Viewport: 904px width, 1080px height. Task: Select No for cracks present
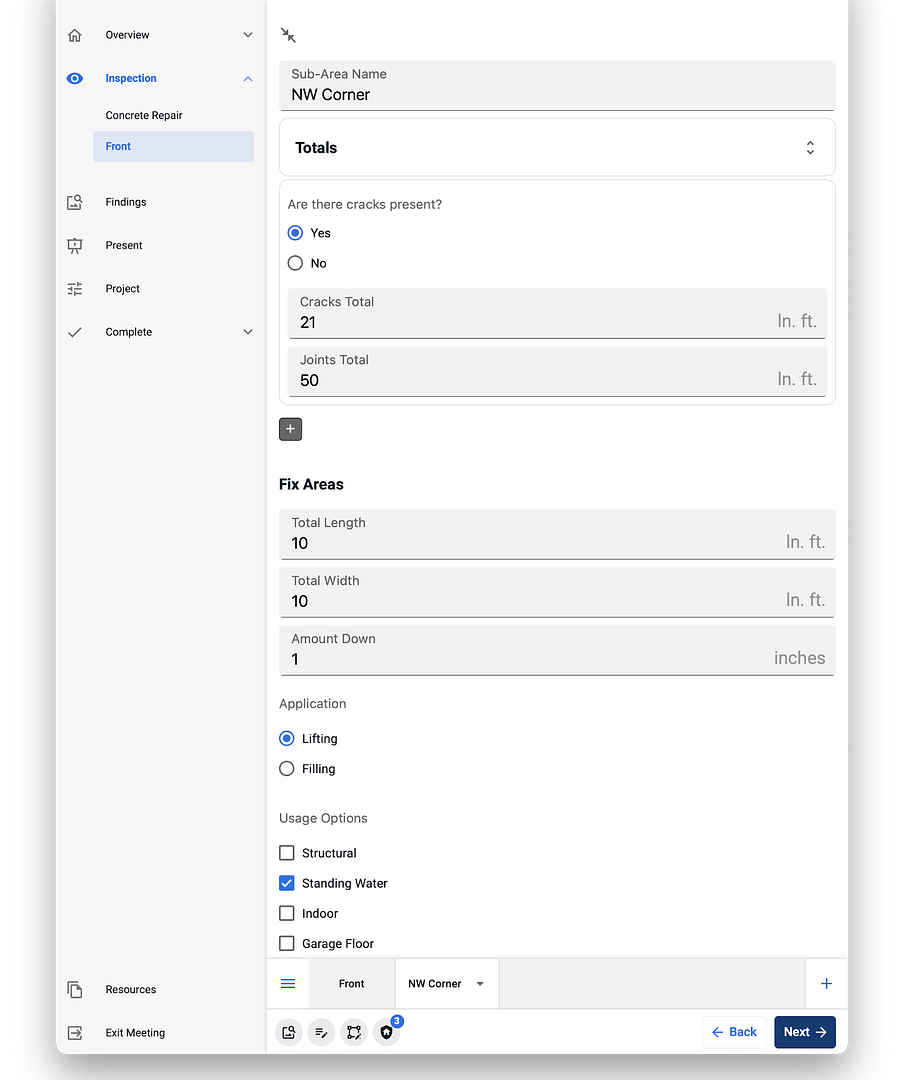[295, 263]
